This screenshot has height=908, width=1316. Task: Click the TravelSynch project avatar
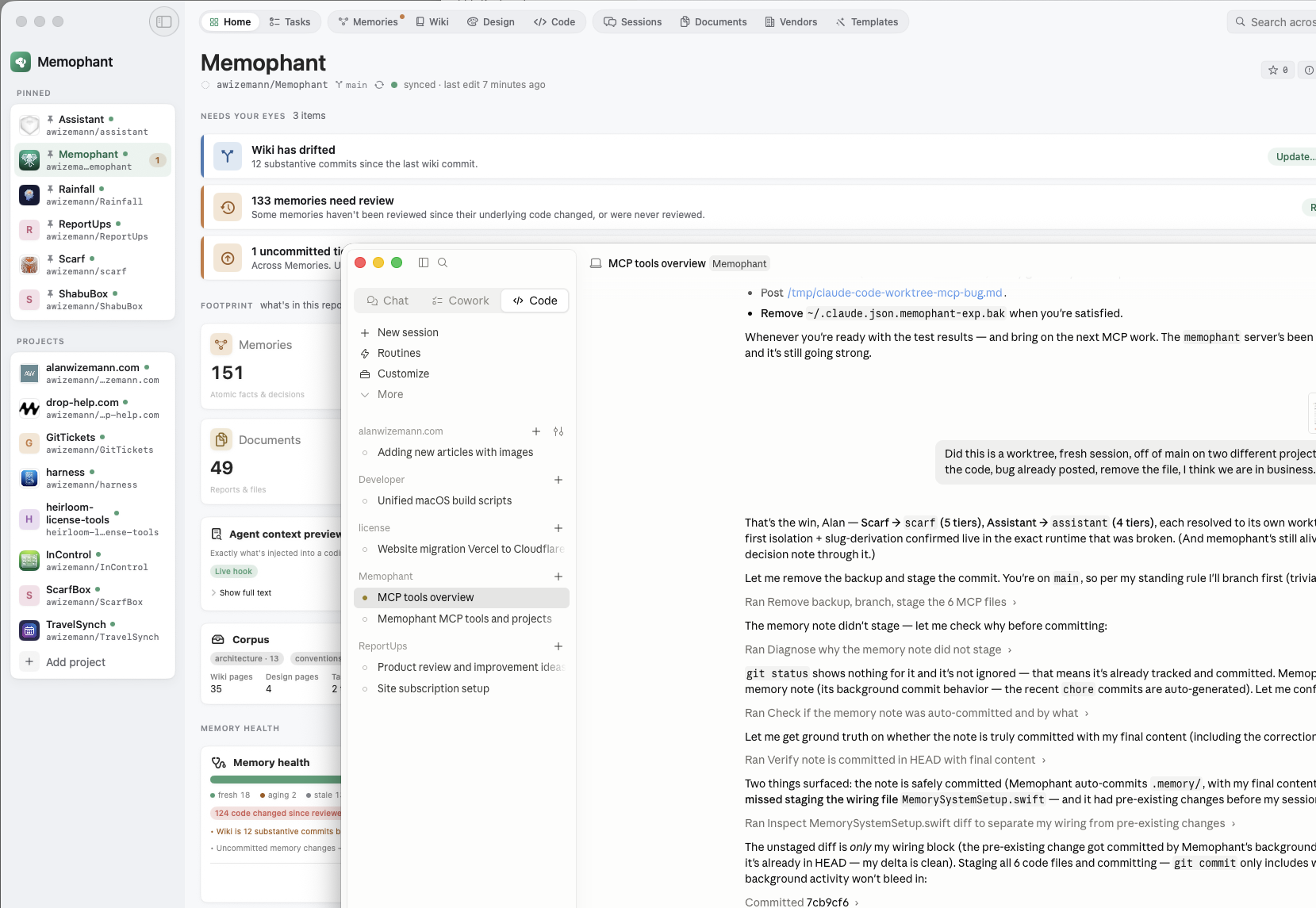(x=29, y=630)
